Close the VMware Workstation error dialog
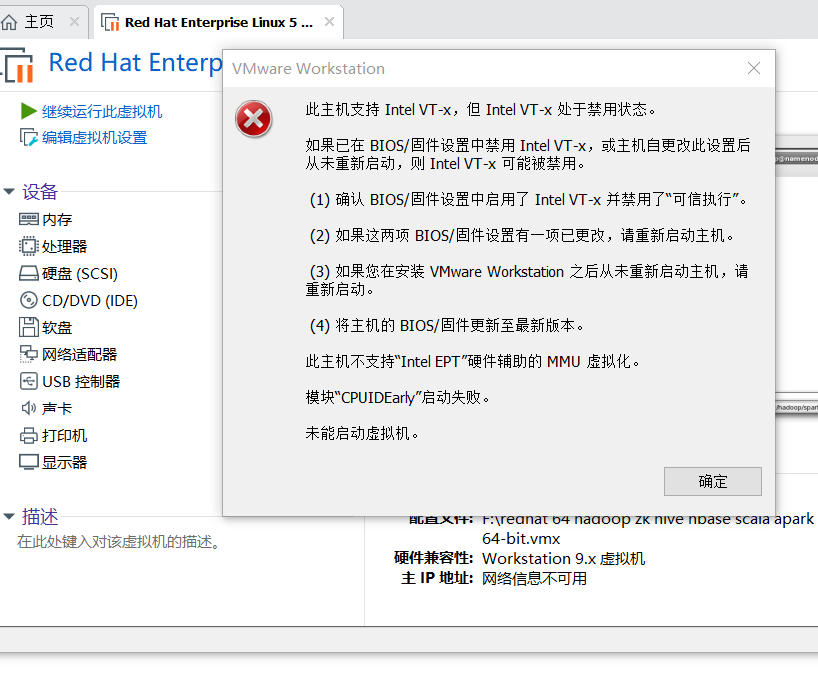 (753, 68)
